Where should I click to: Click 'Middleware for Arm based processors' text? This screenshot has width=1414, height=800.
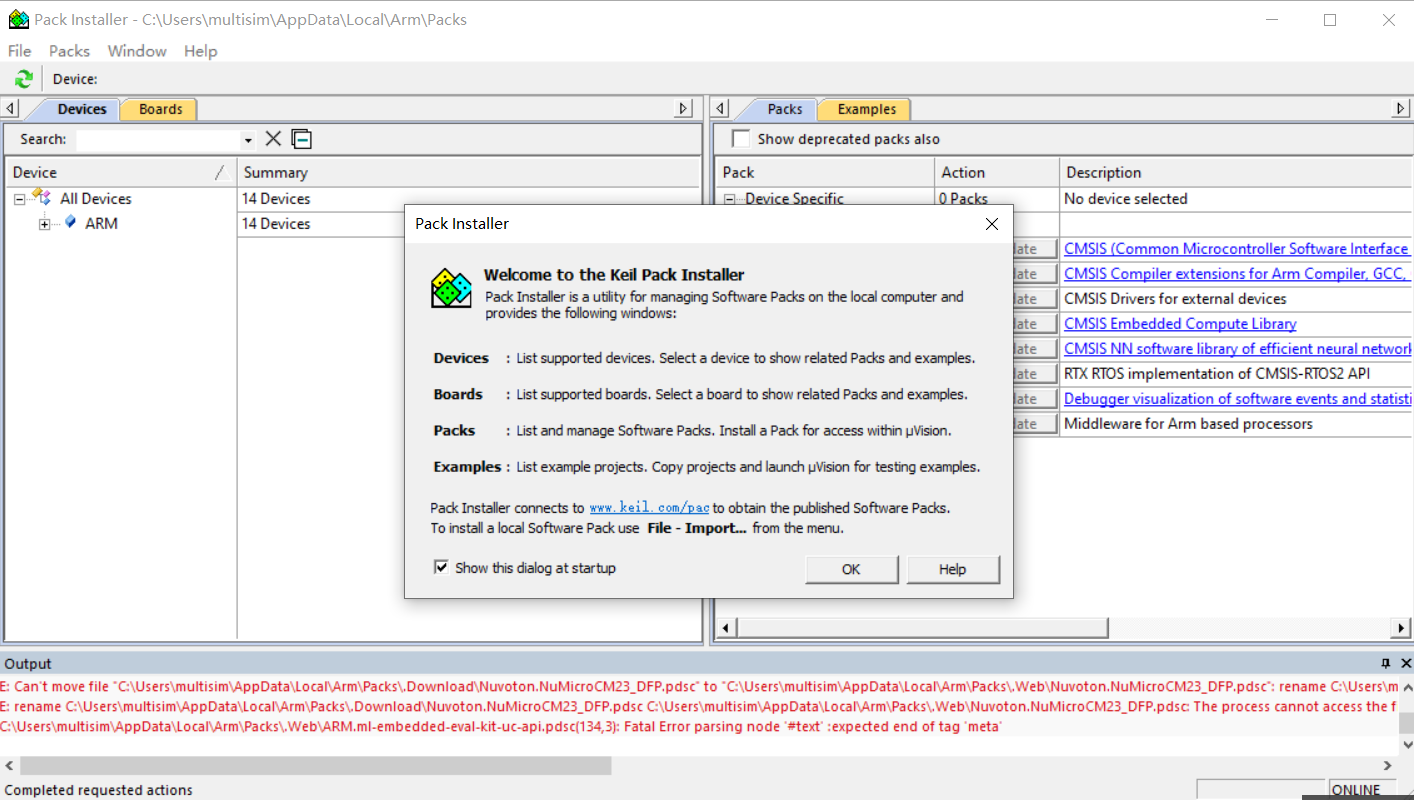pyautogui.click(x=1188, y=423)
